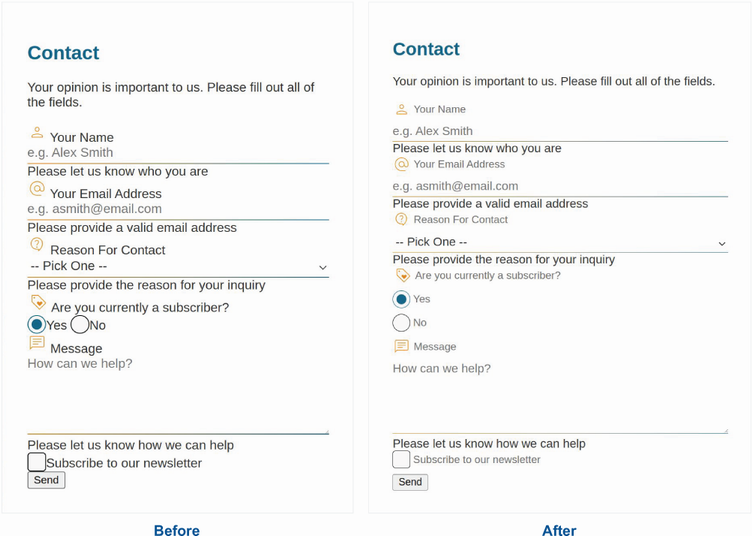Select the No radio button in Before form
Screen dimensions: 752x536
[x=80, y=324]
